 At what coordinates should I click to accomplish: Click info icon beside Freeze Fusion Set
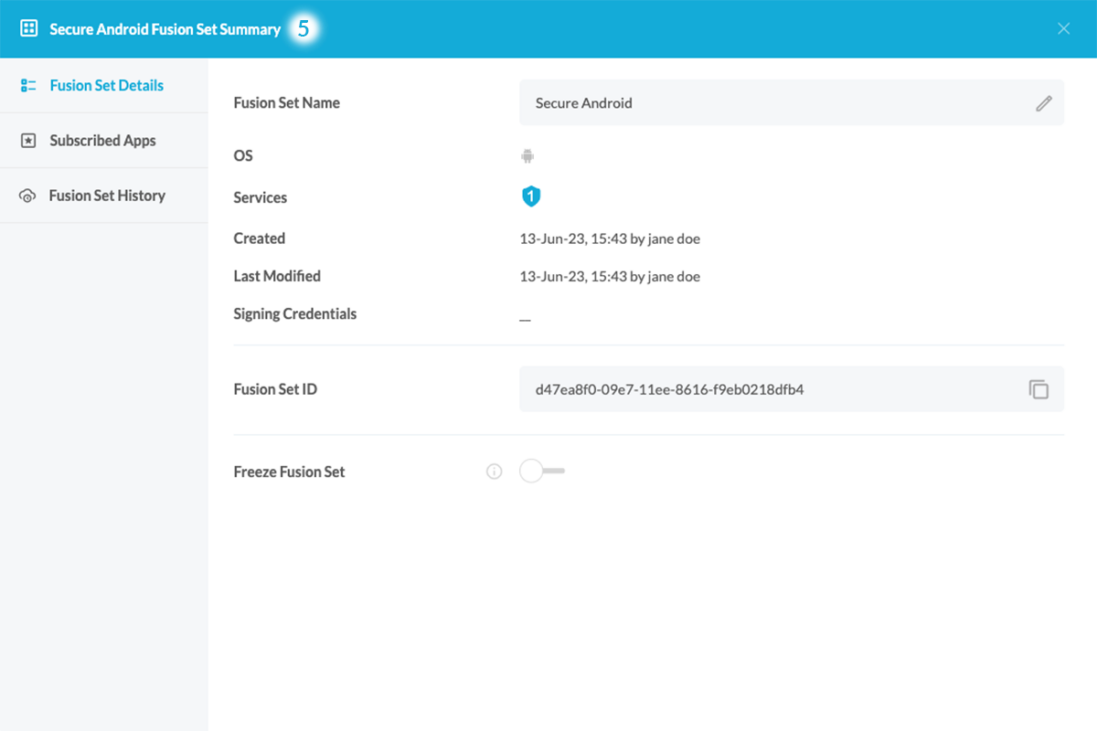pyautogui.click(x=494, y=471)
